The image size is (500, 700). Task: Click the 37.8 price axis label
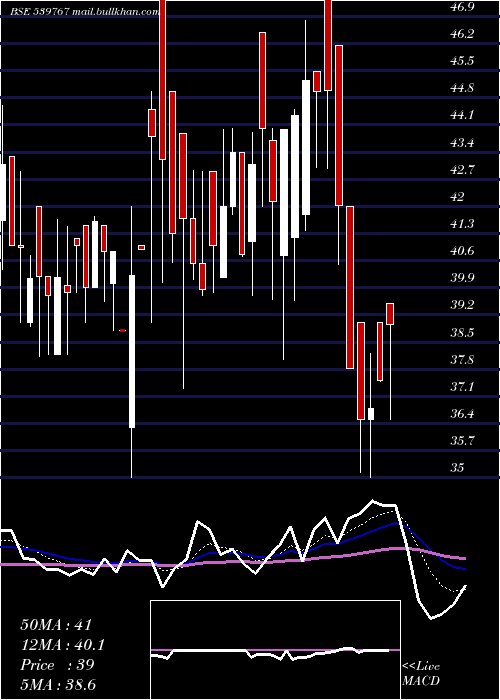(462, 359)
